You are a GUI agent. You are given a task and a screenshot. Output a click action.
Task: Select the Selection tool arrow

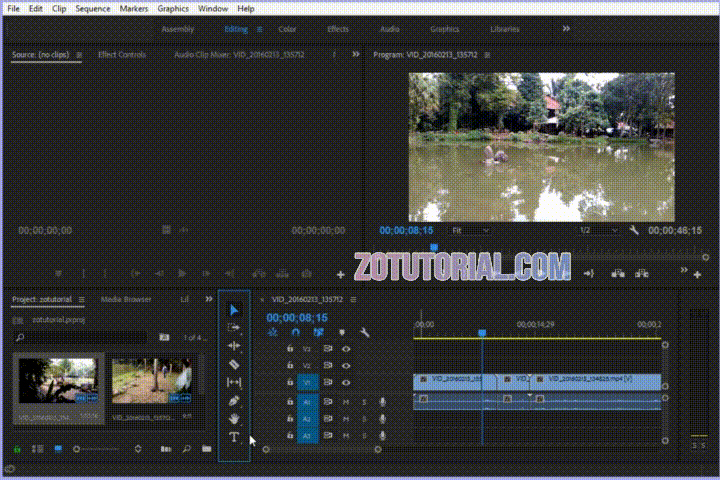point(234,310)
